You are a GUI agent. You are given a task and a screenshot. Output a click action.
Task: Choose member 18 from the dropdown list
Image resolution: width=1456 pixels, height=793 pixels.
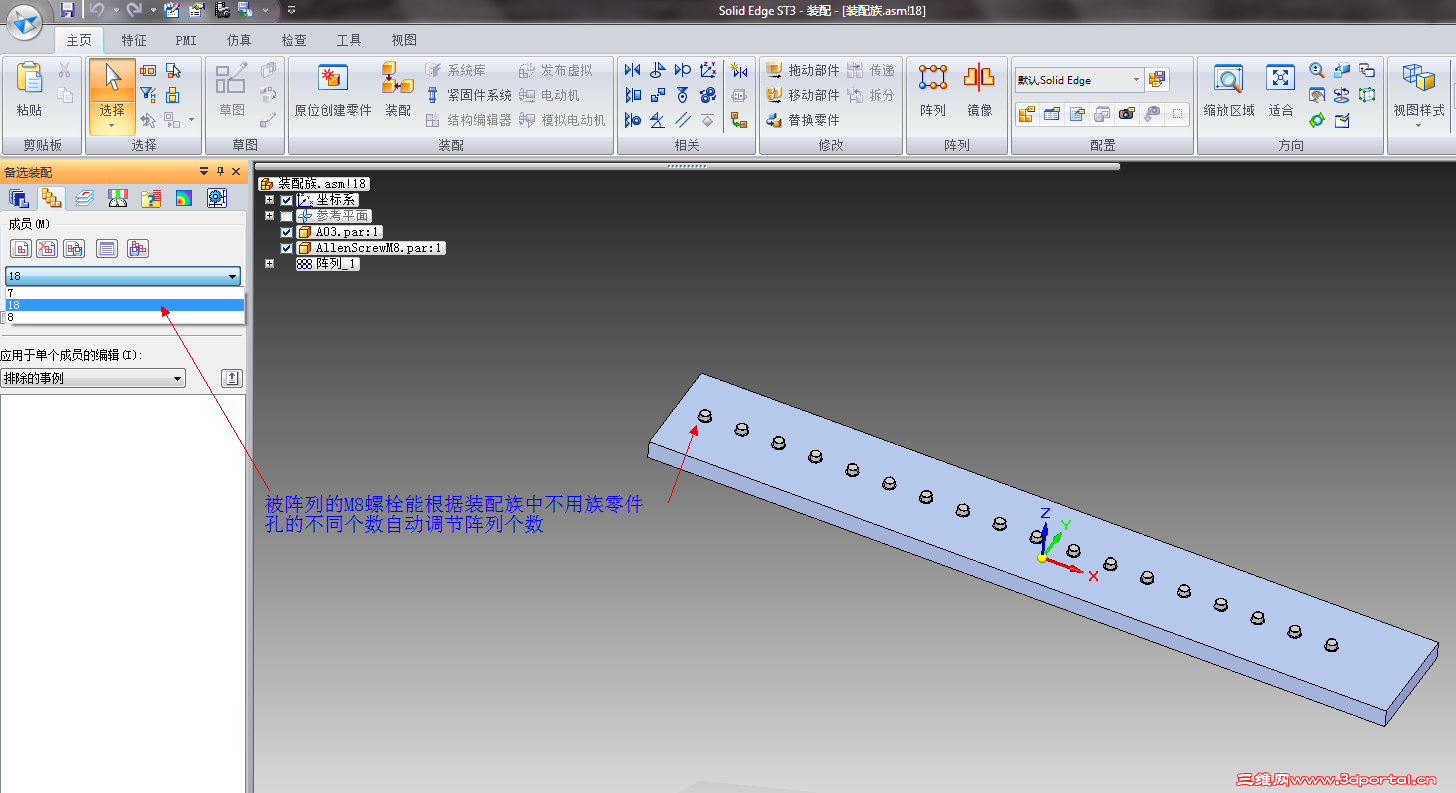click(x=125, y=305)
